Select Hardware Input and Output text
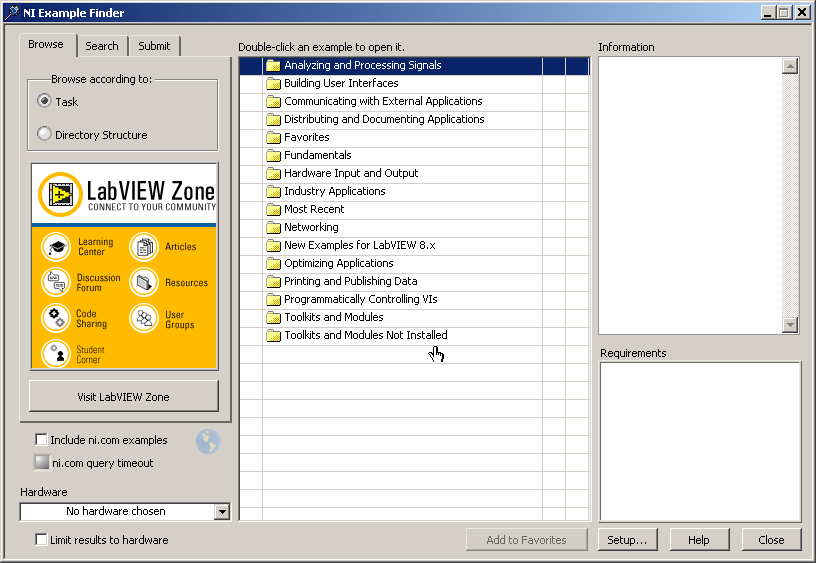This screenshot has height=563, width=816. (x=351, y=173)
